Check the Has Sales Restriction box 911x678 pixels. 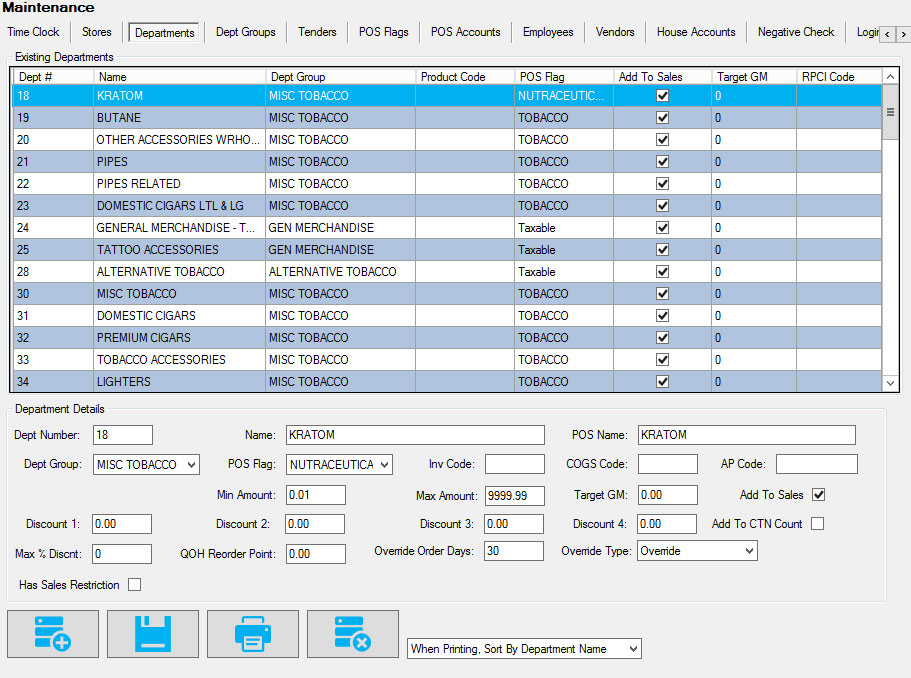pyautogui.click(x=134, y=584)
